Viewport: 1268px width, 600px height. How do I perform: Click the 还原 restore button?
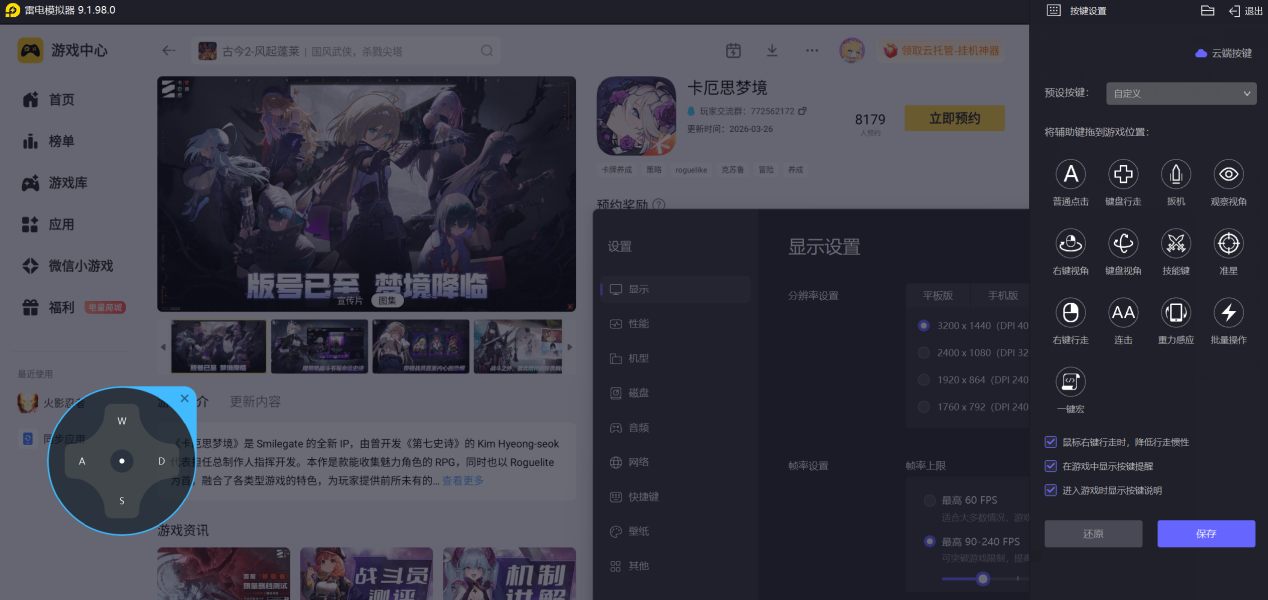[1093, 533]
